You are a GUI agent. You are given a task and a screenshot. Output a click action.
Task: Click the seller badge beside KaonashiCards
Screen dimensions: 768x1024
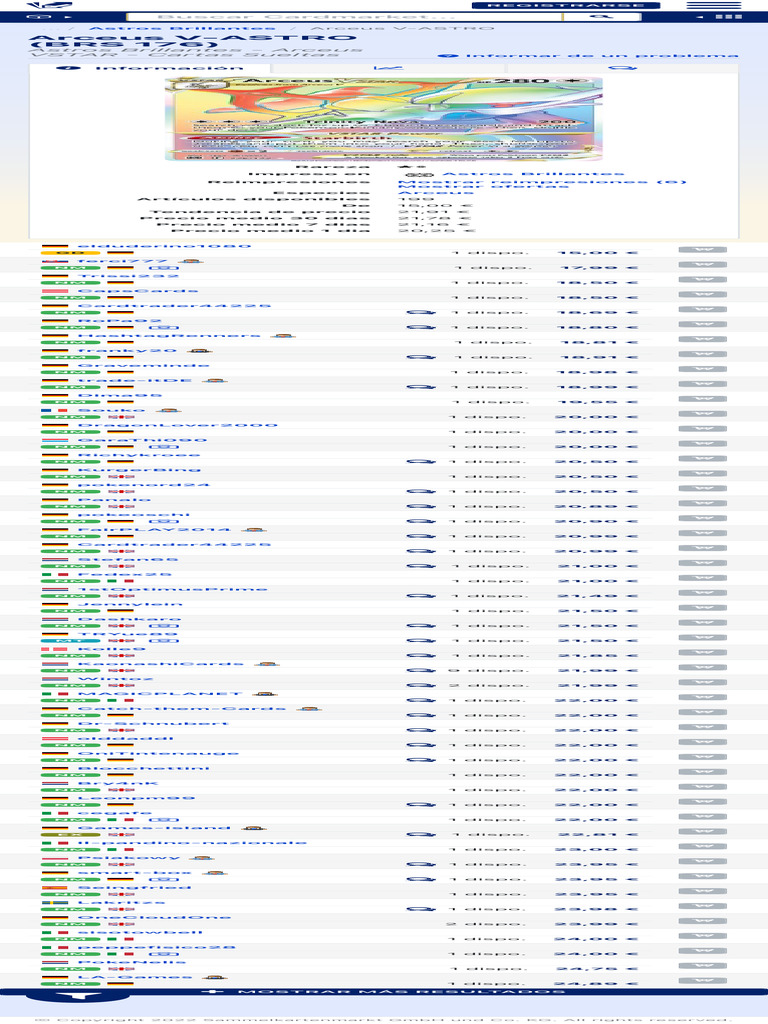(266, 664)
